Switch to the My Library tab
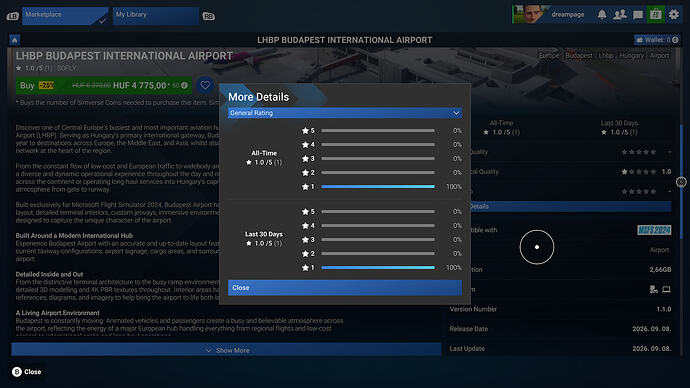 tap(156, 16)
